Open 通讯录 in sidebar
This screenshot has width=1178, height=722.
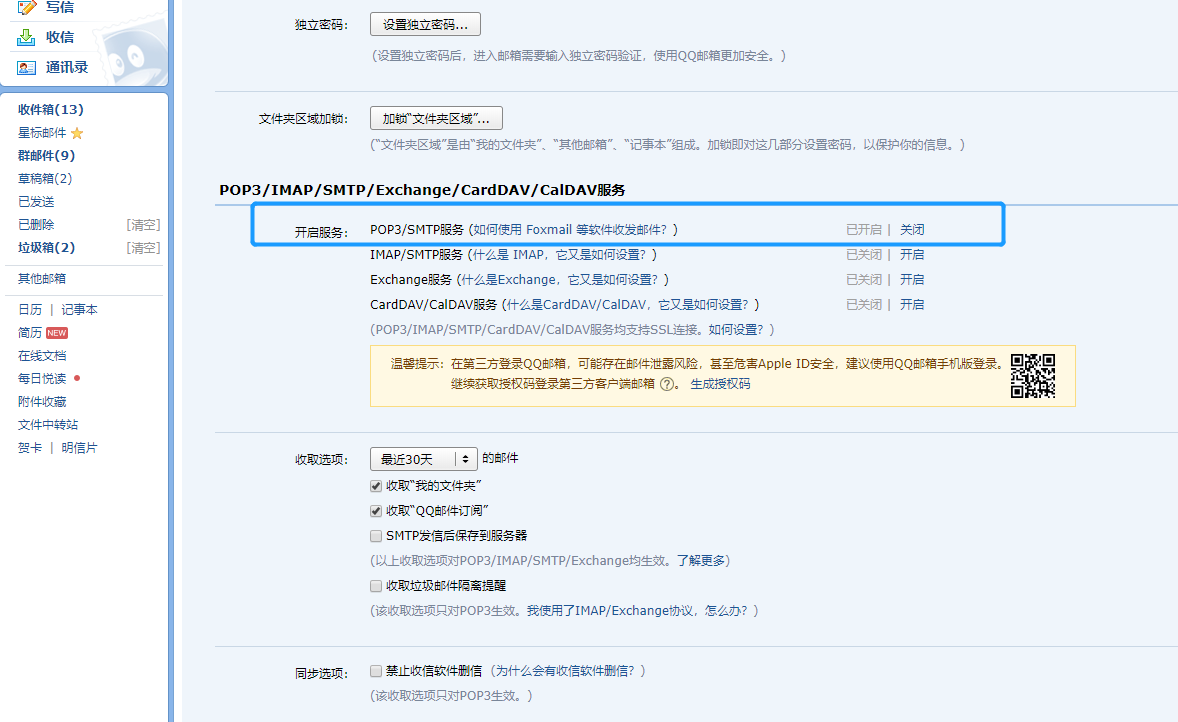click(67, 68)
